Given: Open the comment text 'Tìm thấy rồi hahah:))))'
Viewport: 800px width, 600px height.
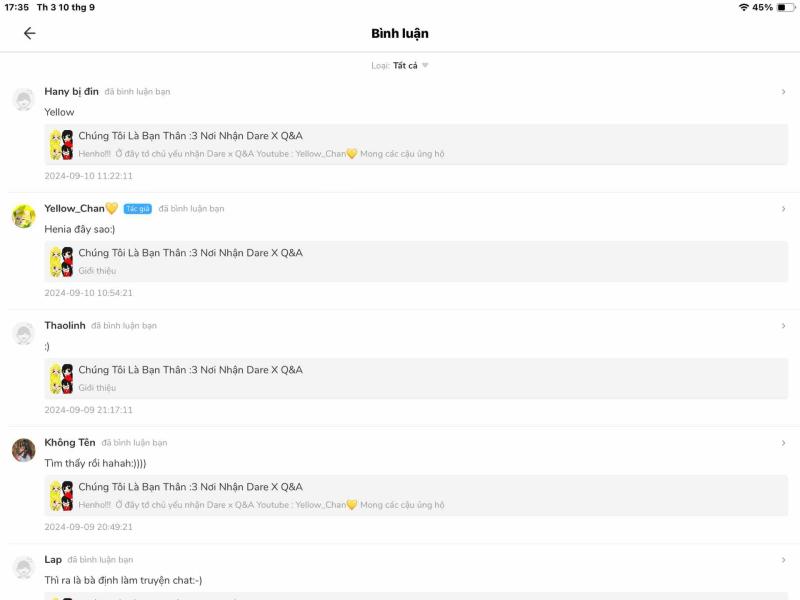Looking at the screenshot, I should (95, 463).
